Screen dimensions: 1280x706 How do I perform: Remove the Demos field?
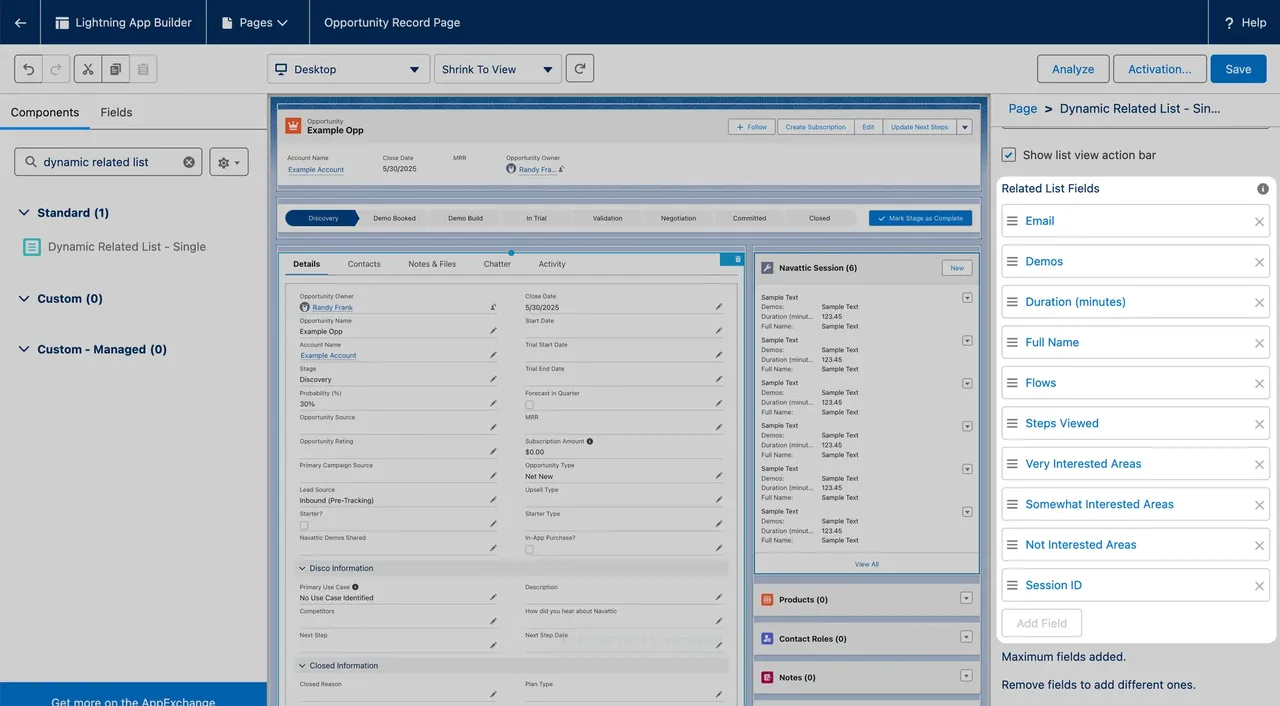(x=1259, y=262)
